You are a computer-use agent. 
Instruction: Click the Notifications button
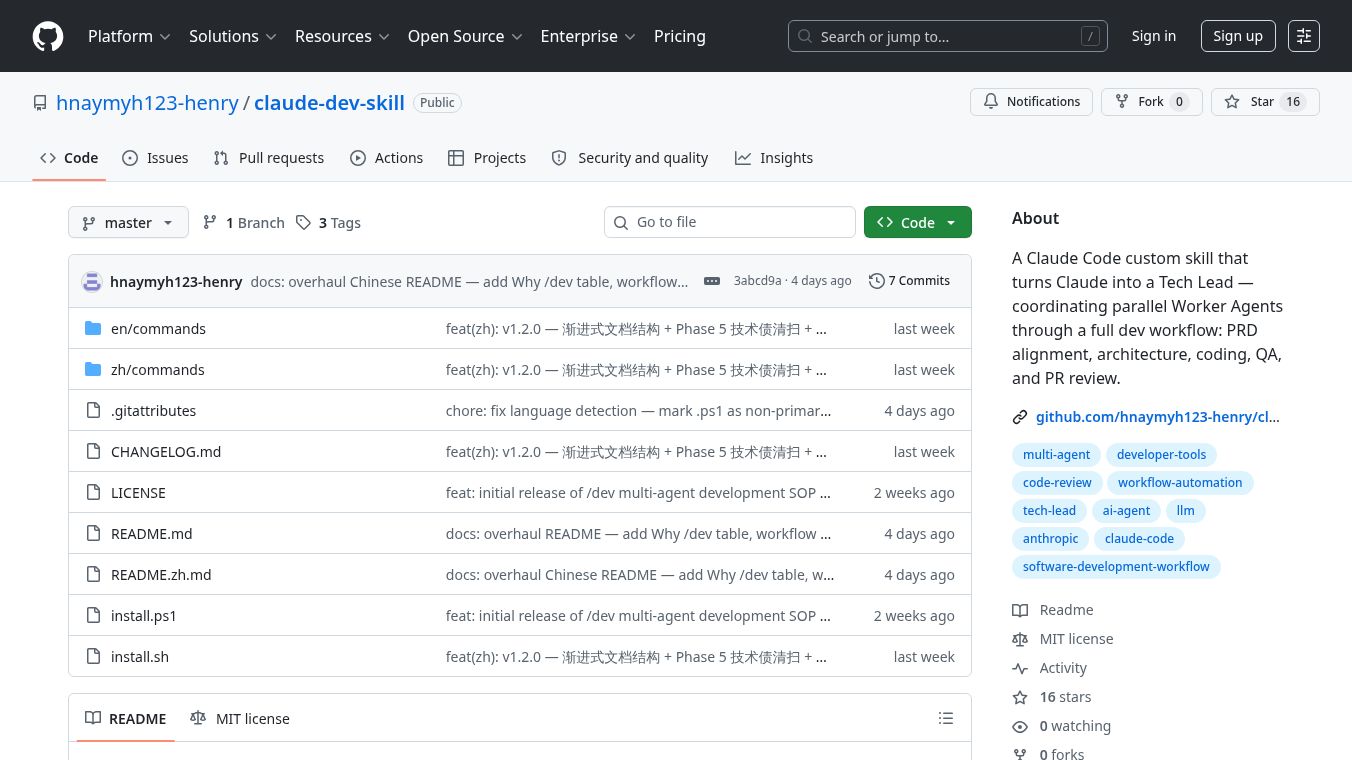point(1031,102)
